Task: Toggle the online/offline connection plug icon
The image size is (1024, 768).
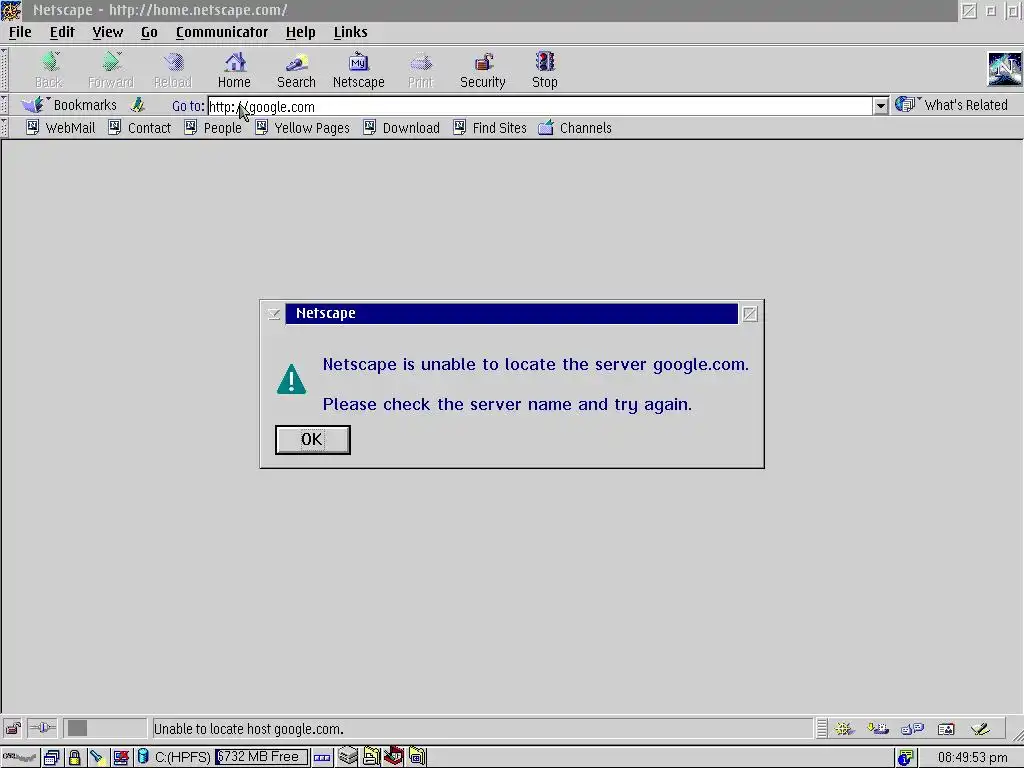Action: tap(42, 728)
